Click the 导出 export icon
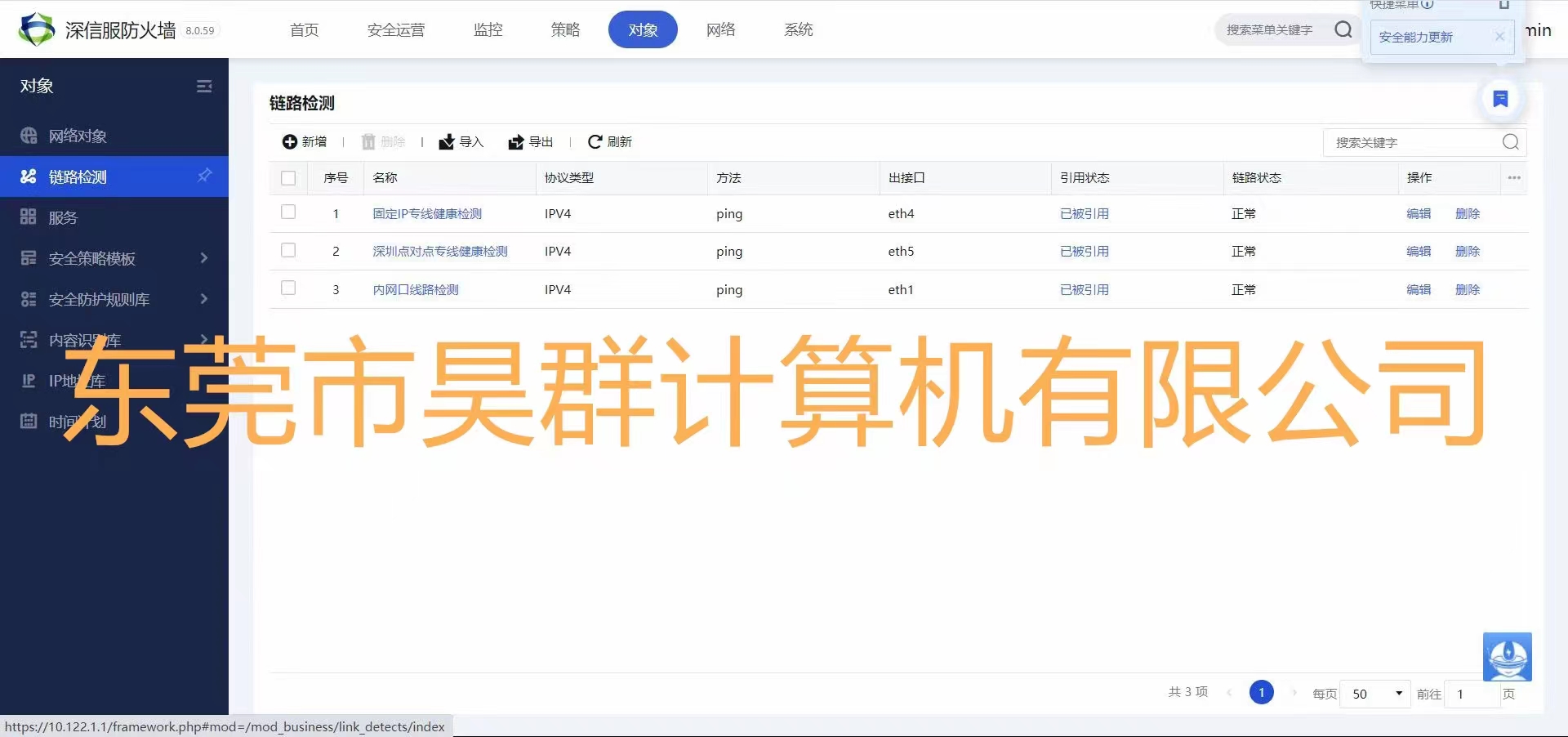 point(516,142)
